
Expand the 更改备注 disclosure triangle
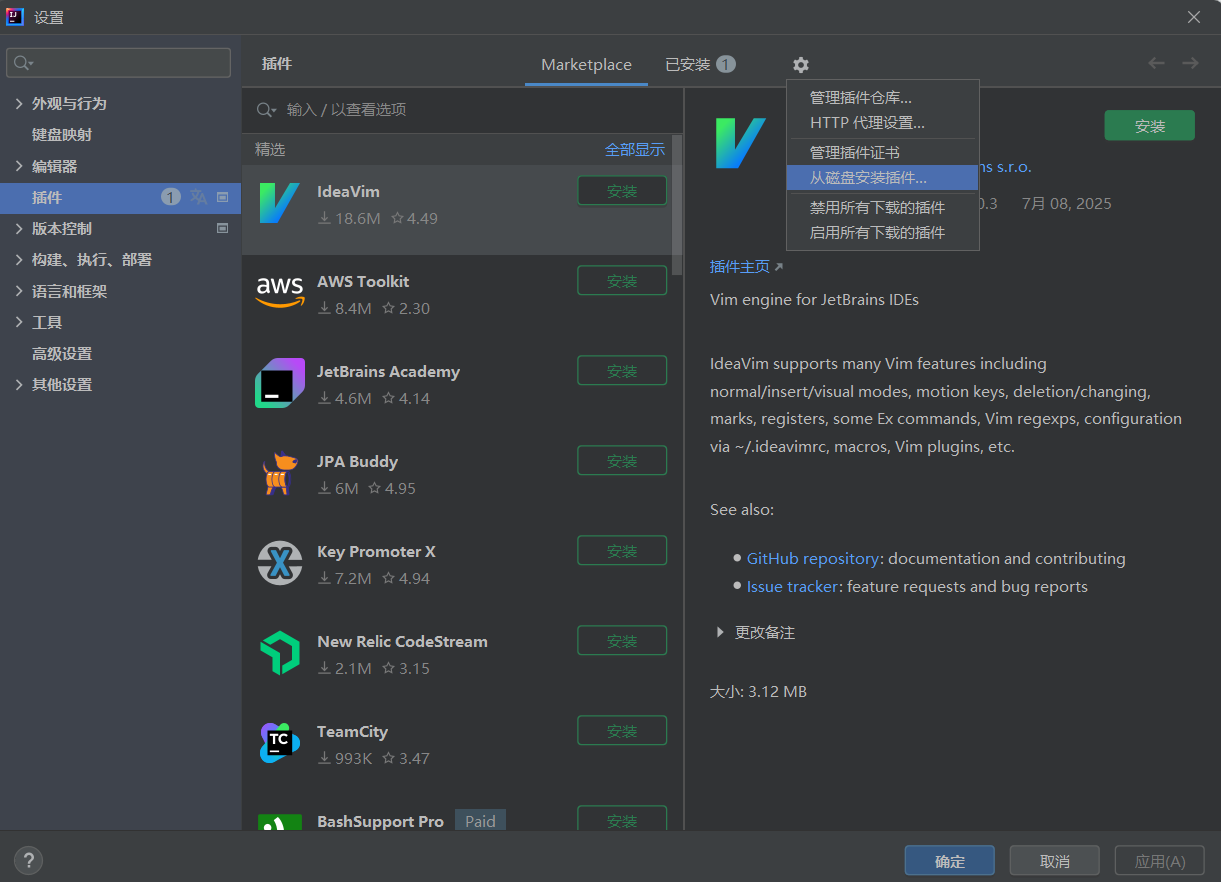[x=720, y=632]
